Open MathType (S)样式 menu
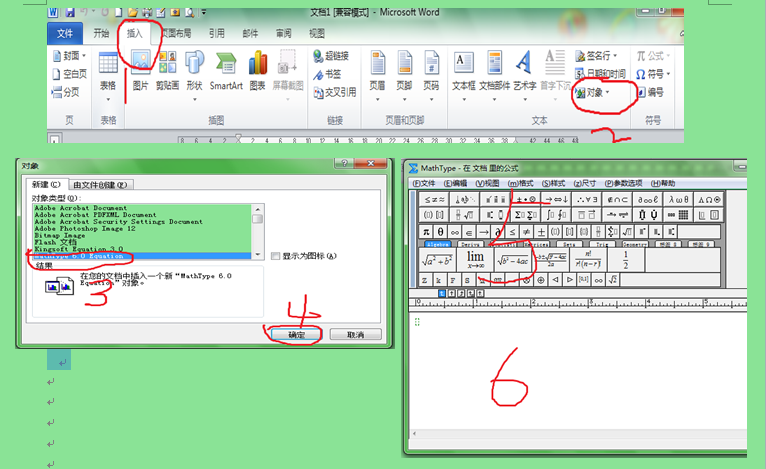766x469 pixels. (x=553, y=183)
